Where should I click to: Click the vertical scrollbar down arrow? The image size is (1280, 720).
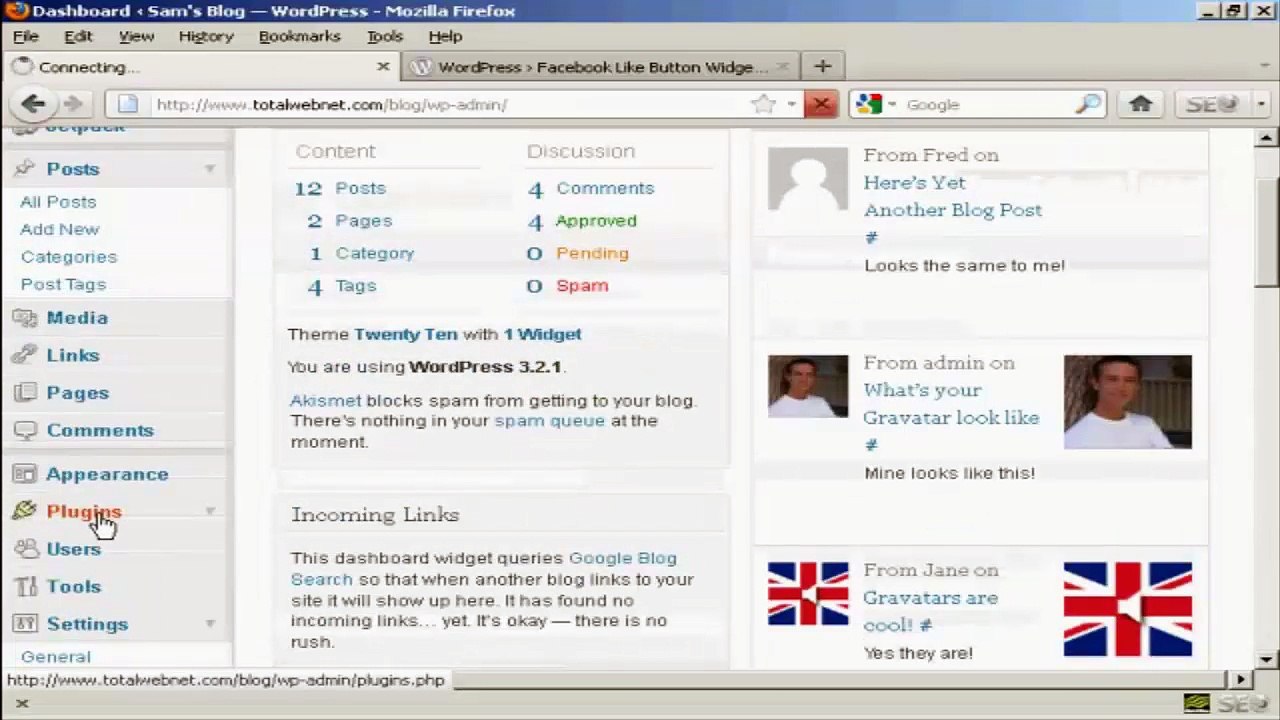tap(1267, 659)
